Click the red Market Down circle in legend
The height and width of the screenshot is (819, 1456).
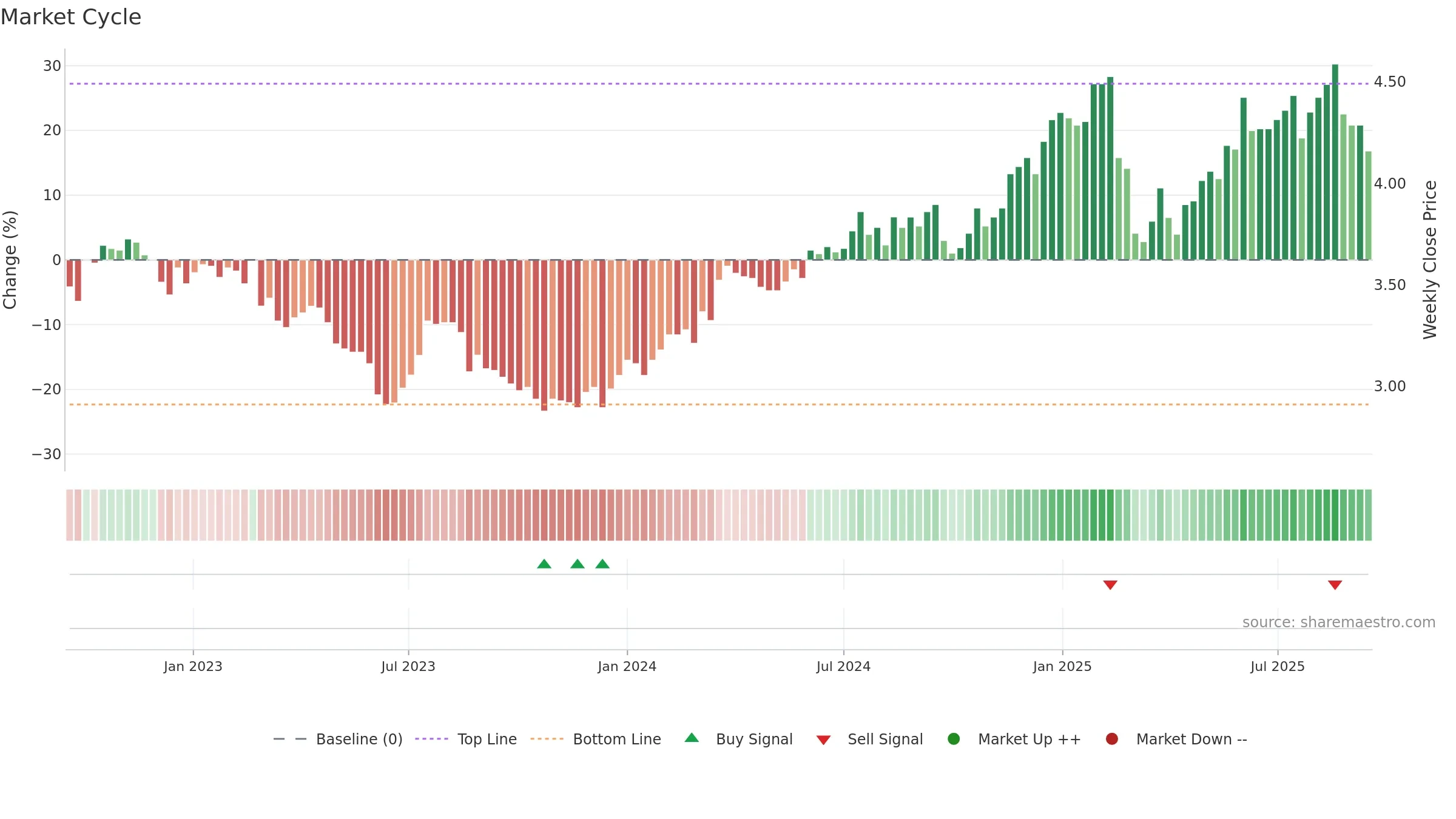(1112, 739)
